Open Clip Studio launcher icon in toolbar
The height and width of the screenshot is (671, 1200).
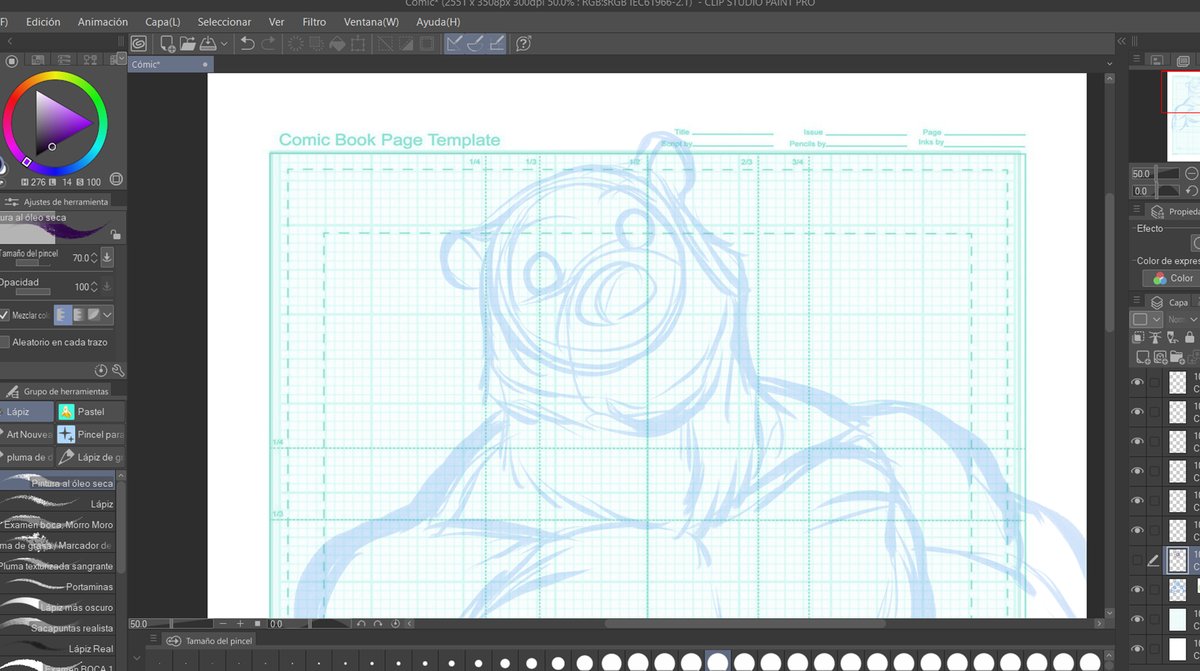[138, 43]
